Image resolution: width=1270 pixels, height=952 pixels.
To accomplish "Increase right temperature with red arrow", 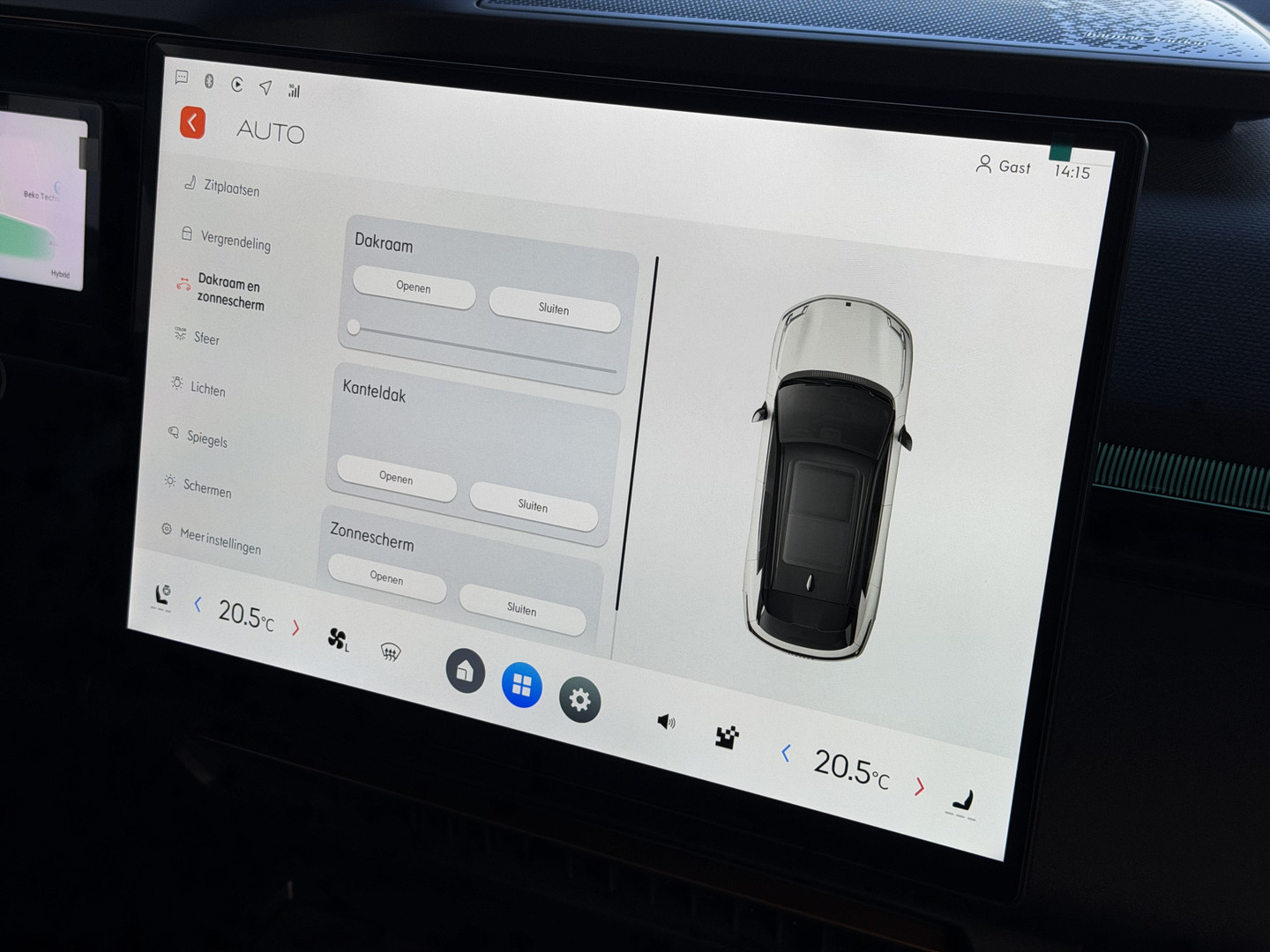I will (919, 786).
